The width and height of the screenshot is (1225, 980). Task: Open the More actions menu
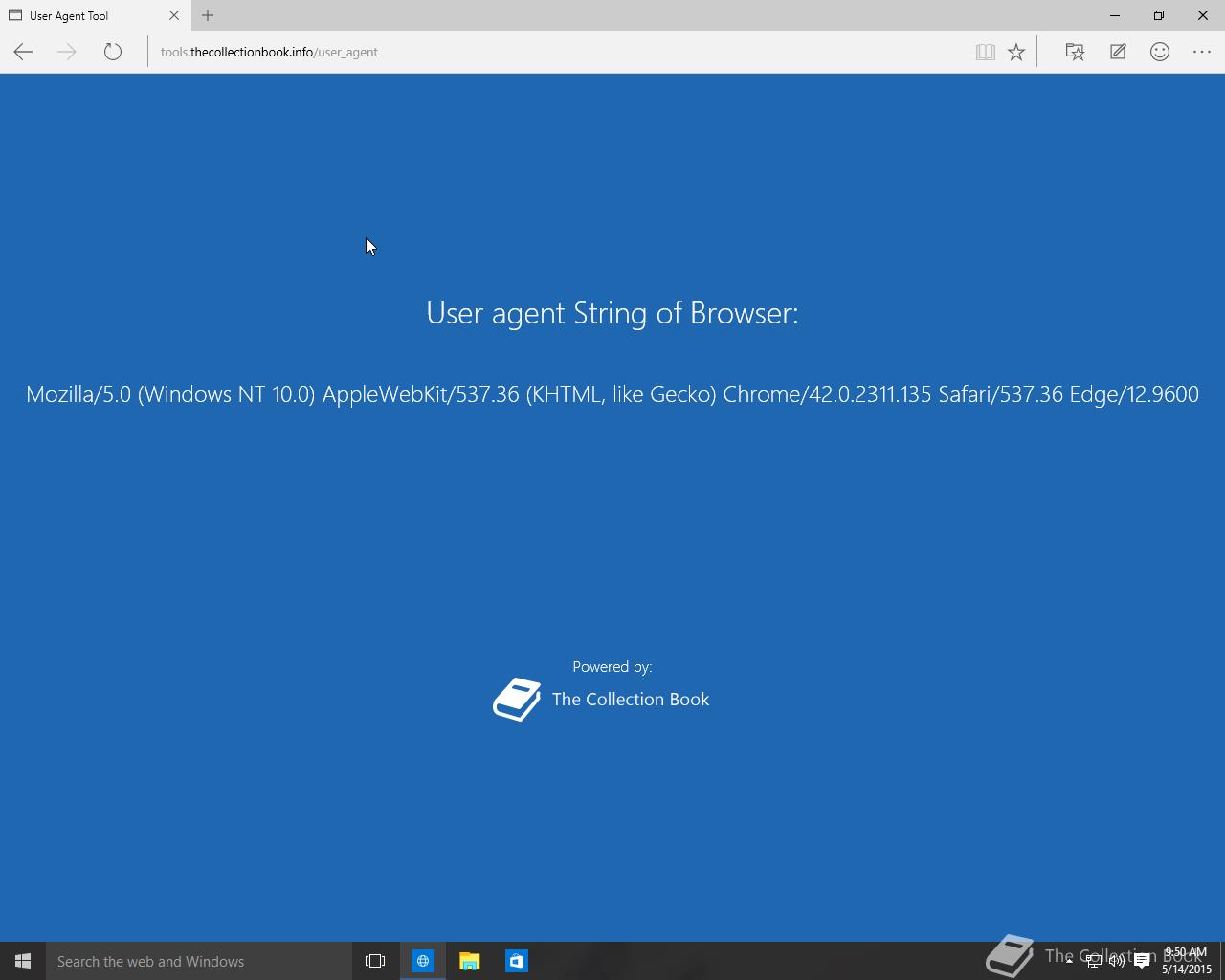point(1202,52)
